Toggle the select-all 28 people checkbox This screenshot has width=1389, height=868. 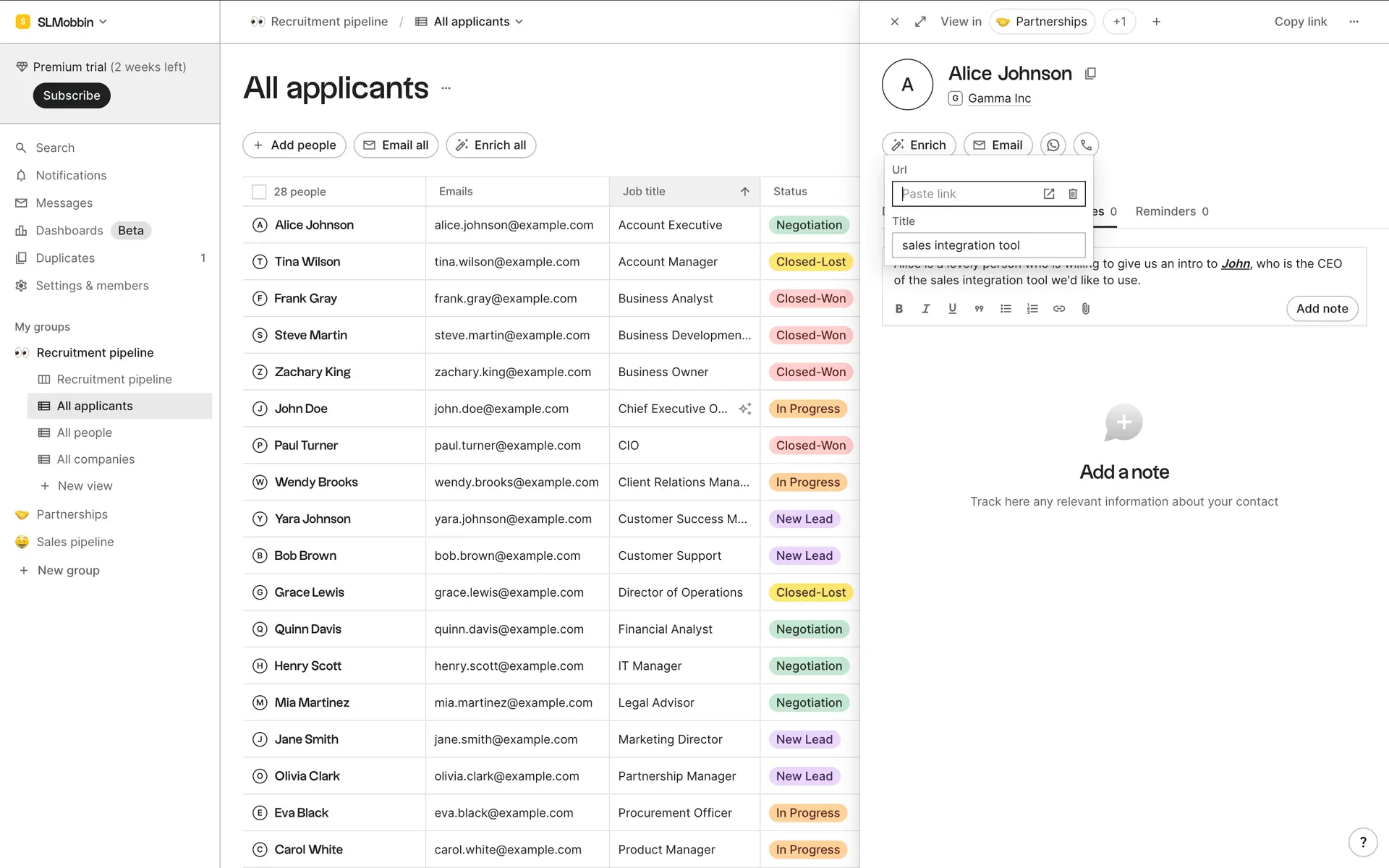point(259,192)
